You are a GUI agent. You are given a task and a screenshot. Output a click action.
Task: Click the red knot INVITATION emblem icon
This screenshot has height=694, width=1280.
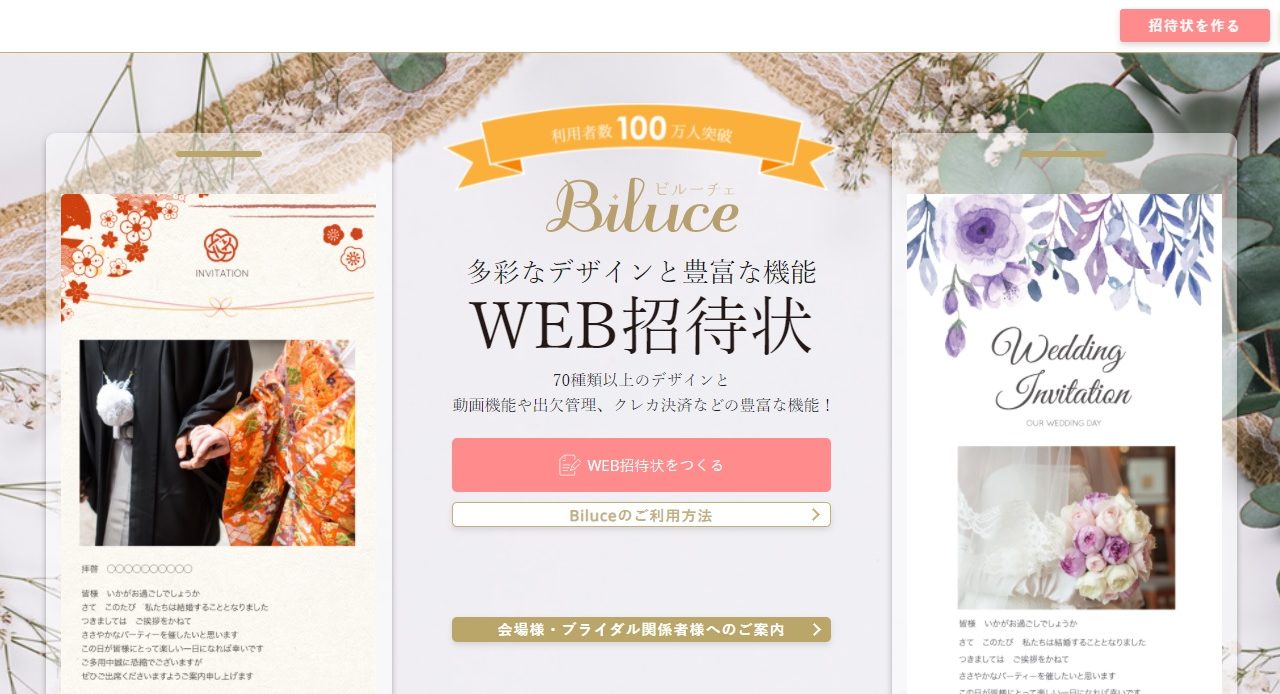tap(220, 245)
